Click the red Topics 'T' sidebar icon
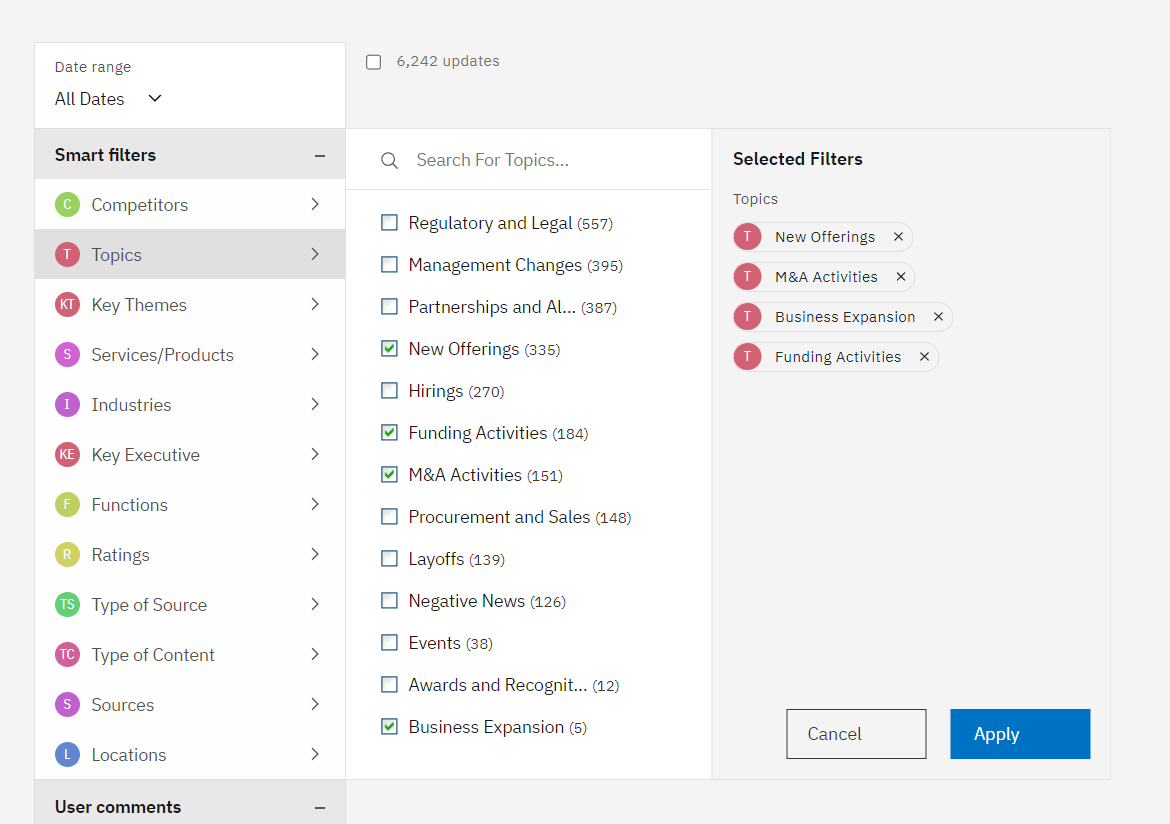 coord(67,255)
